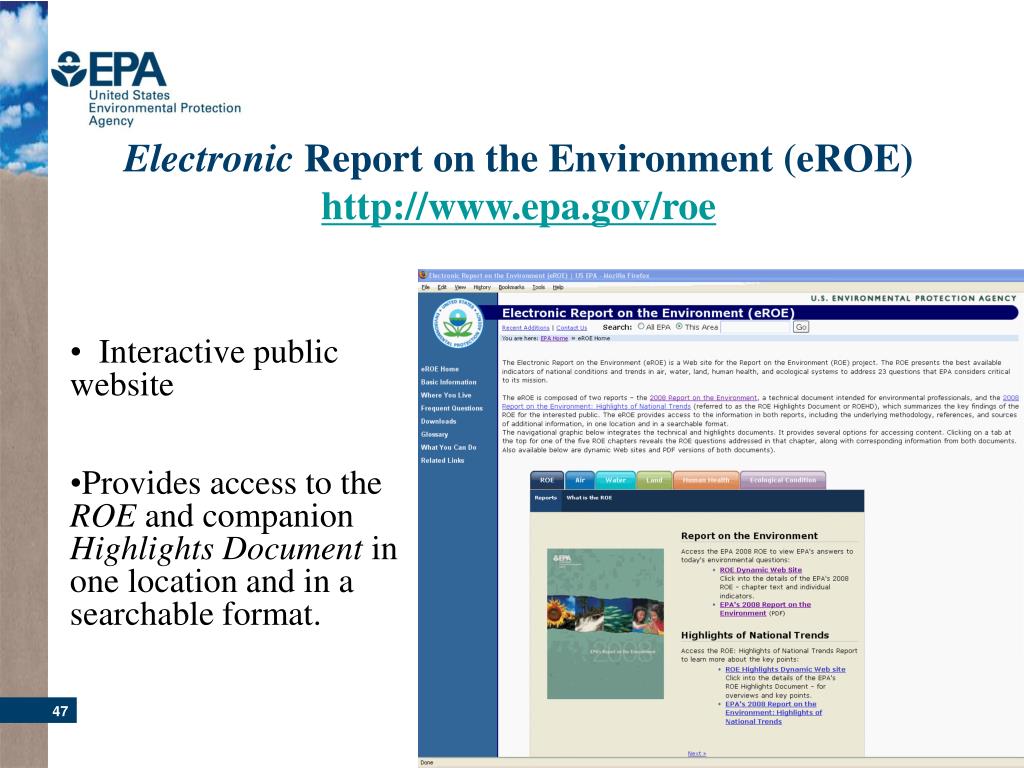The image size is (1024, 768).
Task: Select the Water chapter tab
Action: [x=615, y=480]
